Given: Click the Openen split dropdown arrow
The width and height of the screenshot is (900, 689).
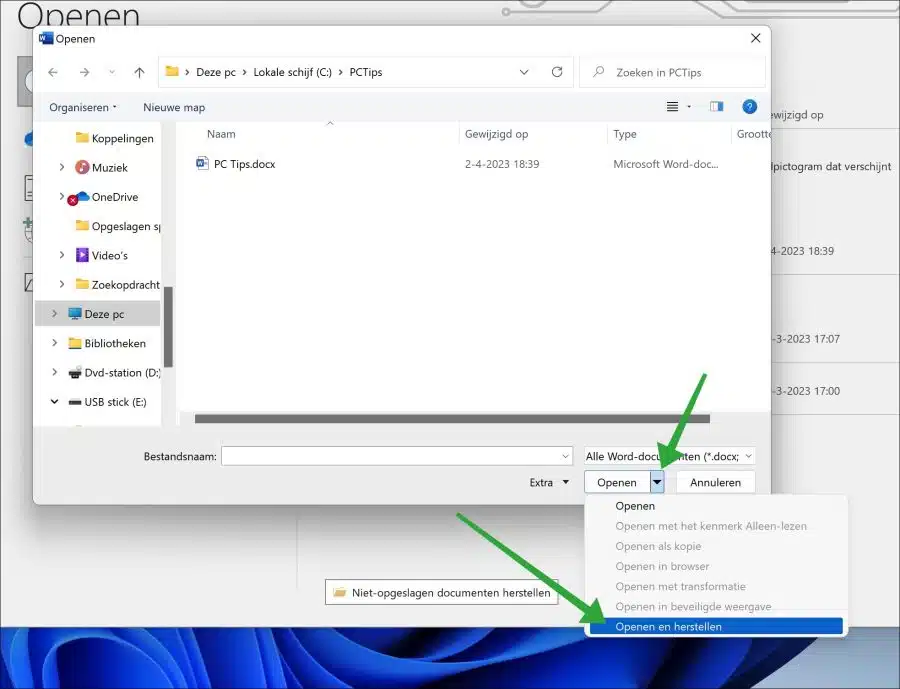Looking at the screenshot, I should click(x=657, y=482).
